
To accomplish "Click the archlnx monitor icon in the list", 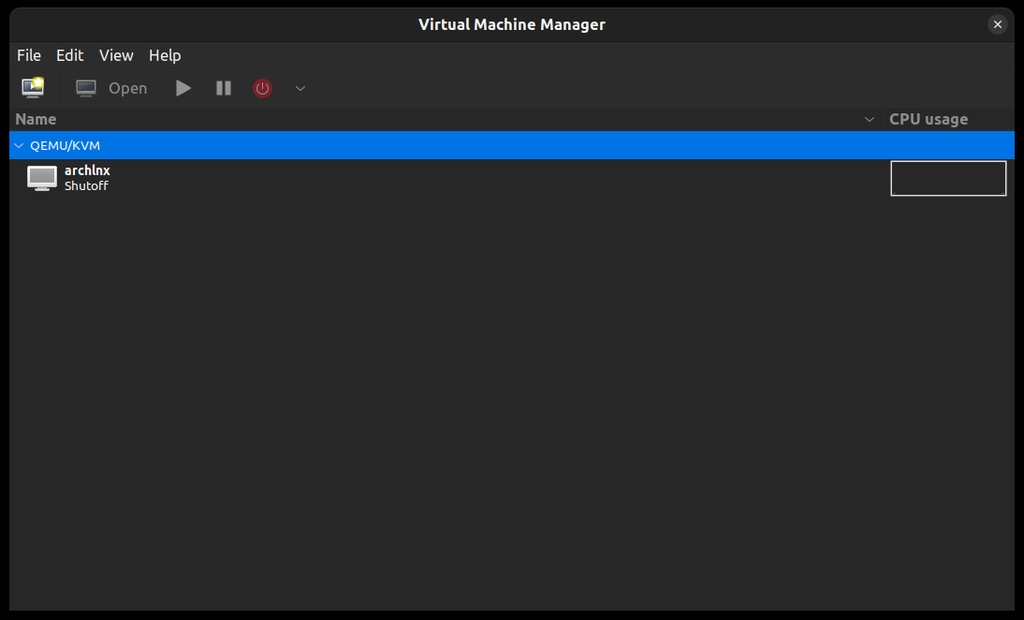I will (42, 178).
